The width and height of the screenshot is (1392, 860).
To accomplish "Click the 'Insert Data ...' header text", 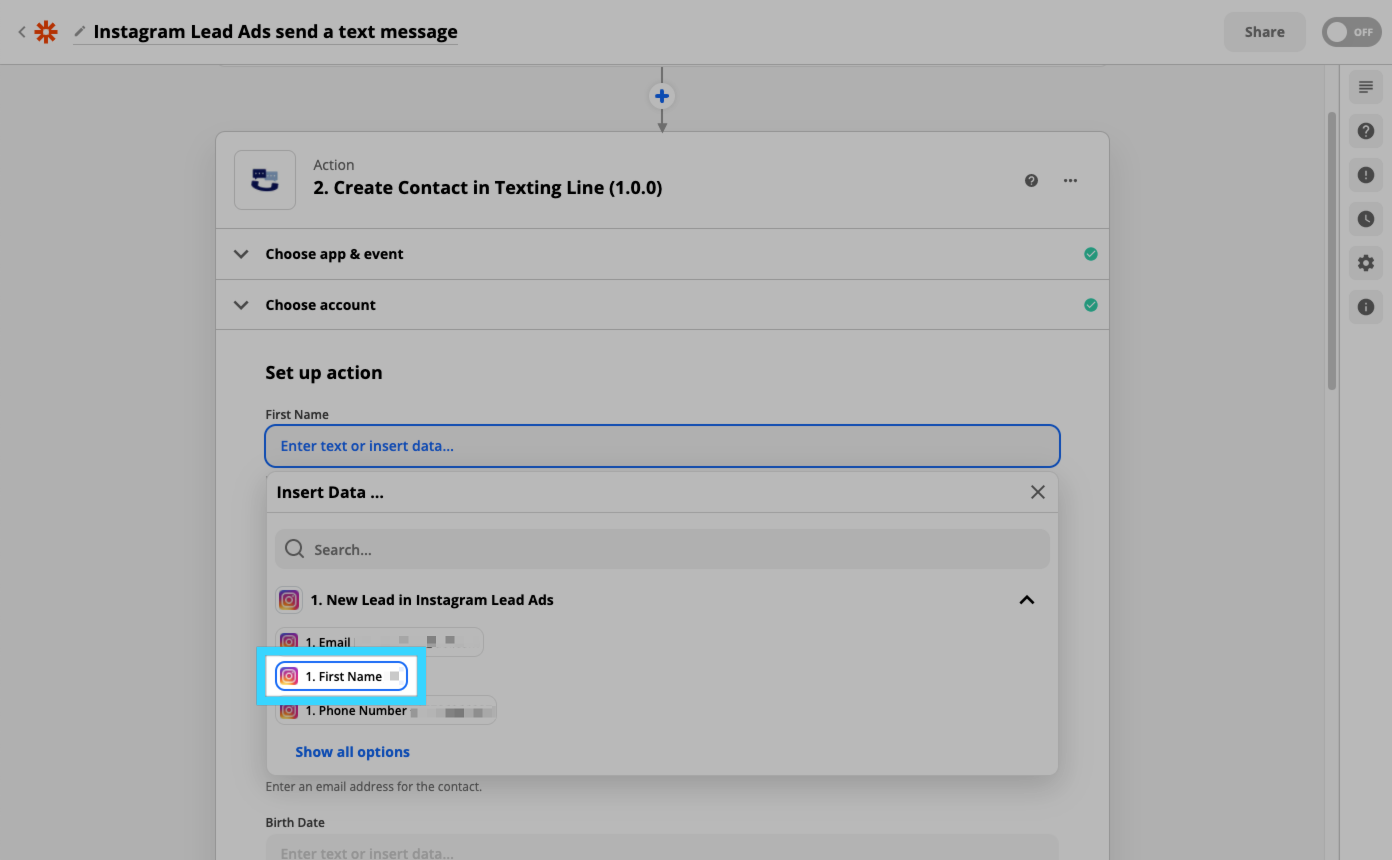I will pyautogui.click(x=330, y=492).
